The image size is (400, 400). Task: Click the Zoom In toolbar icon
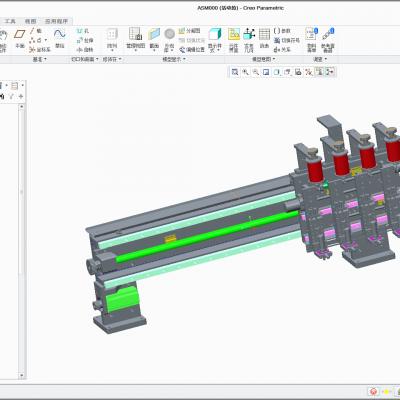245,72
